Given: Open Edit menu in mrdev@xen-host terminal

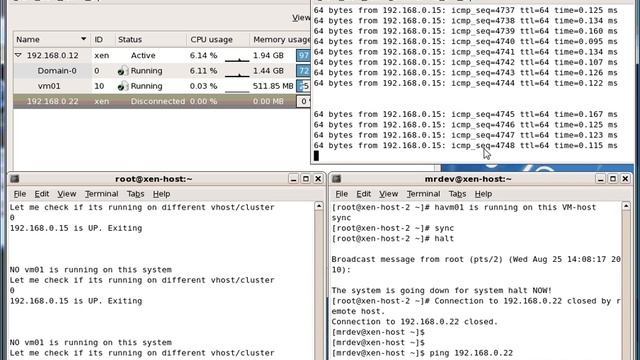Looking at the screenshot, I should [363, 194].
